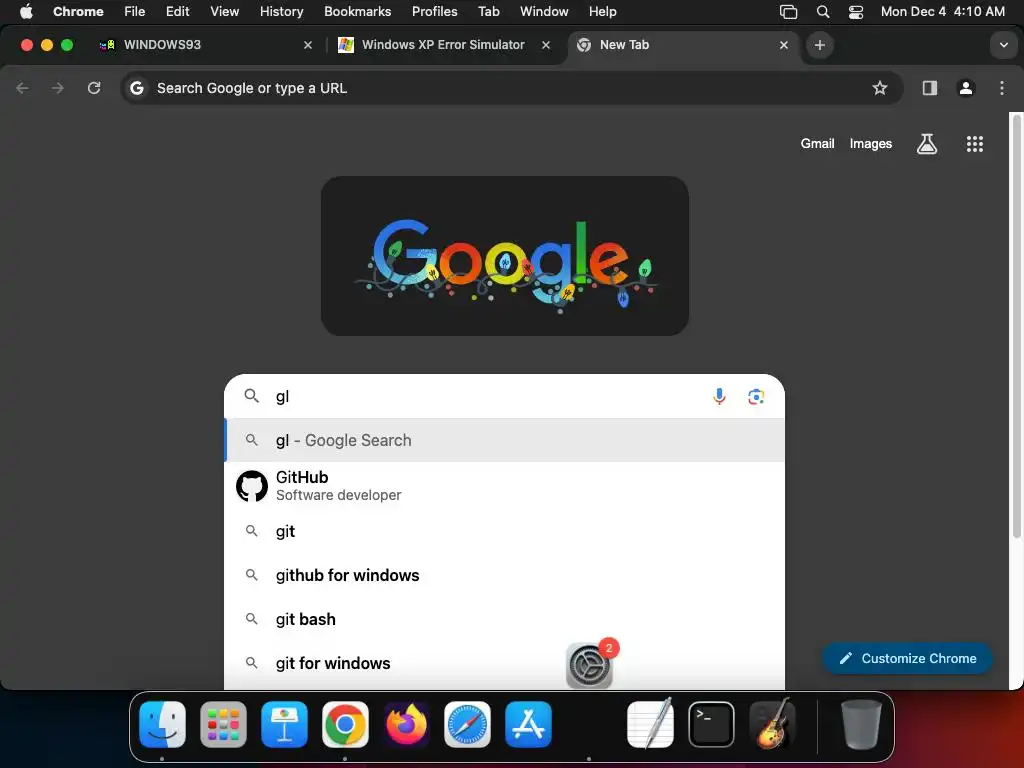1024x768 pixels.
Task: Search by image with Google Lens icon
Action: 756,396
